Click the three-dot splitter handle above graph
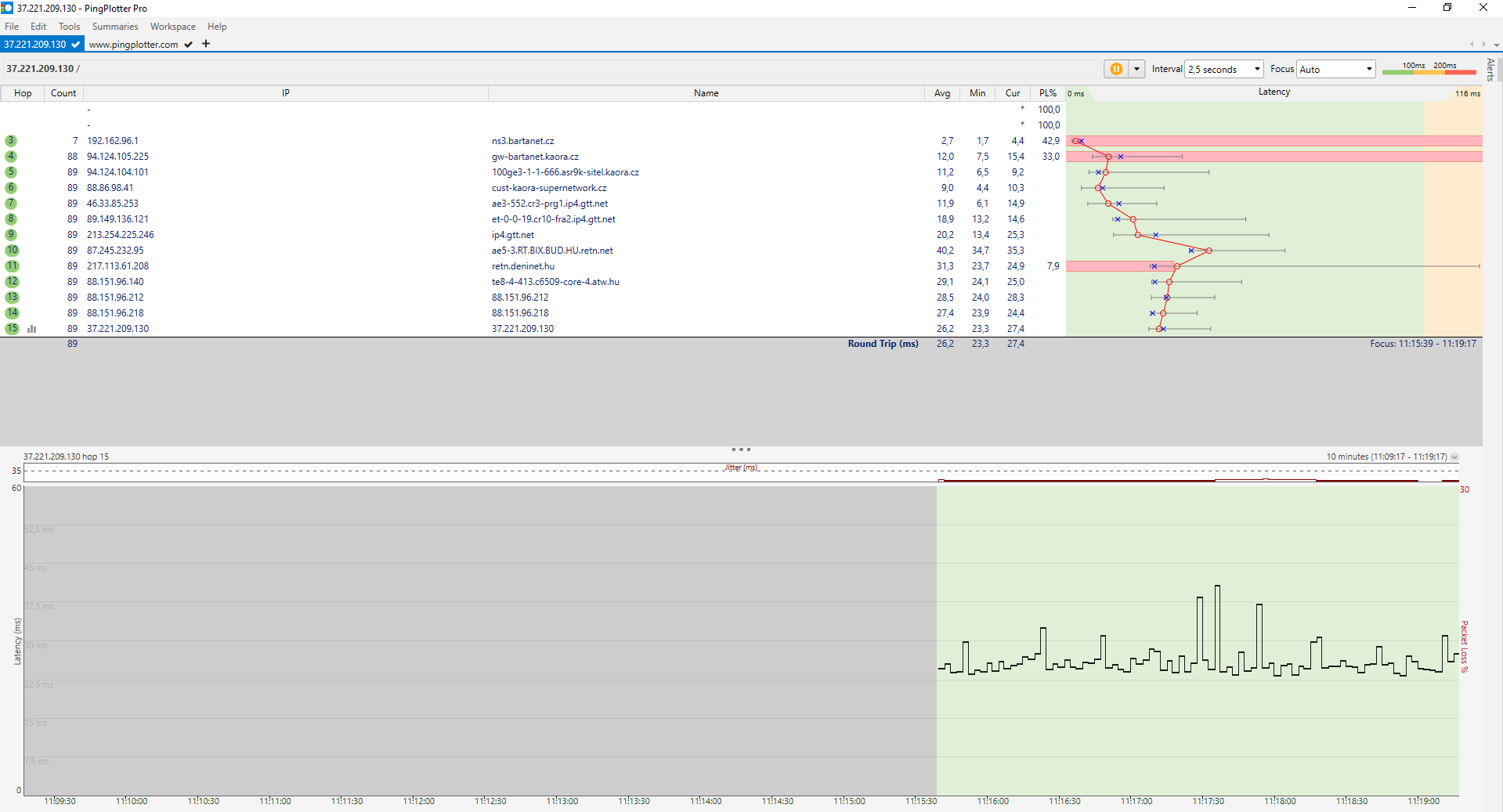 [x=741, y=449]
